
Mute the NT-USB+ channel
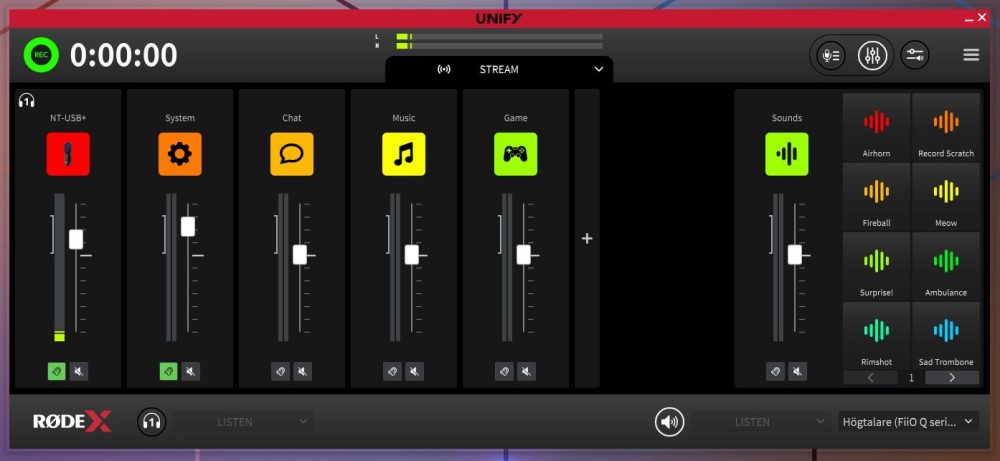(79, 371)
